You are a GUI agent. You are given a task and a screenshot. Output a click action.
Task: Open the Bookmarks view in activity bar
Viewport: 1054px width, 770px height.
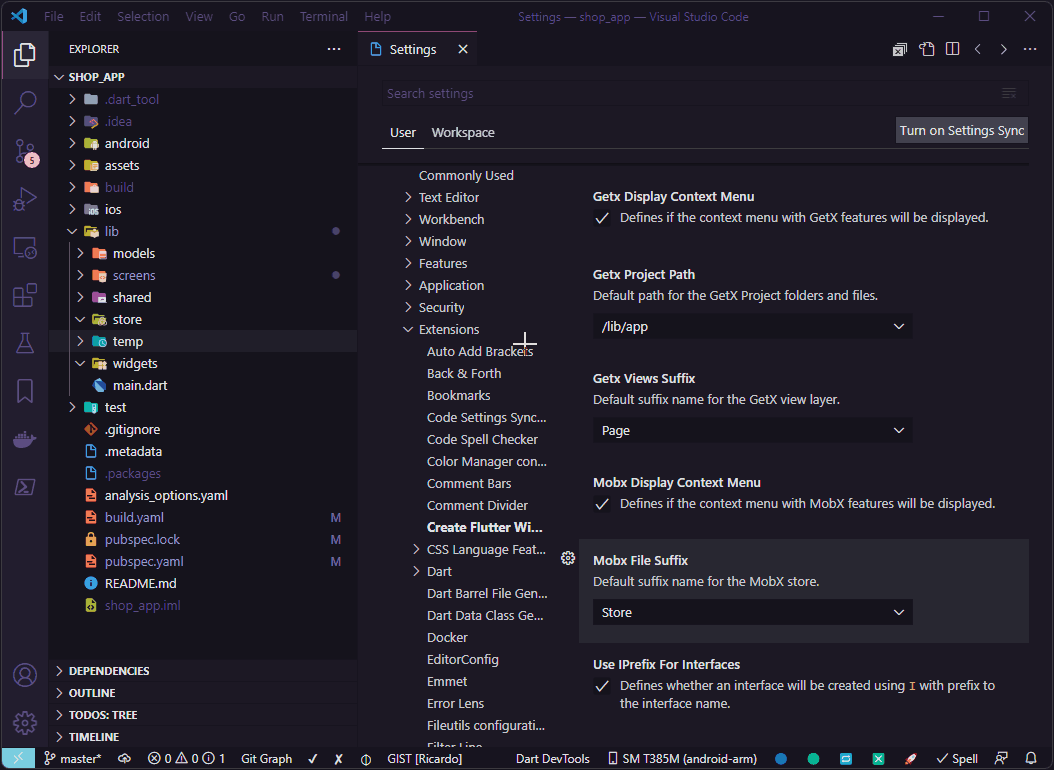pyautogui.click(x=25, y=391)
